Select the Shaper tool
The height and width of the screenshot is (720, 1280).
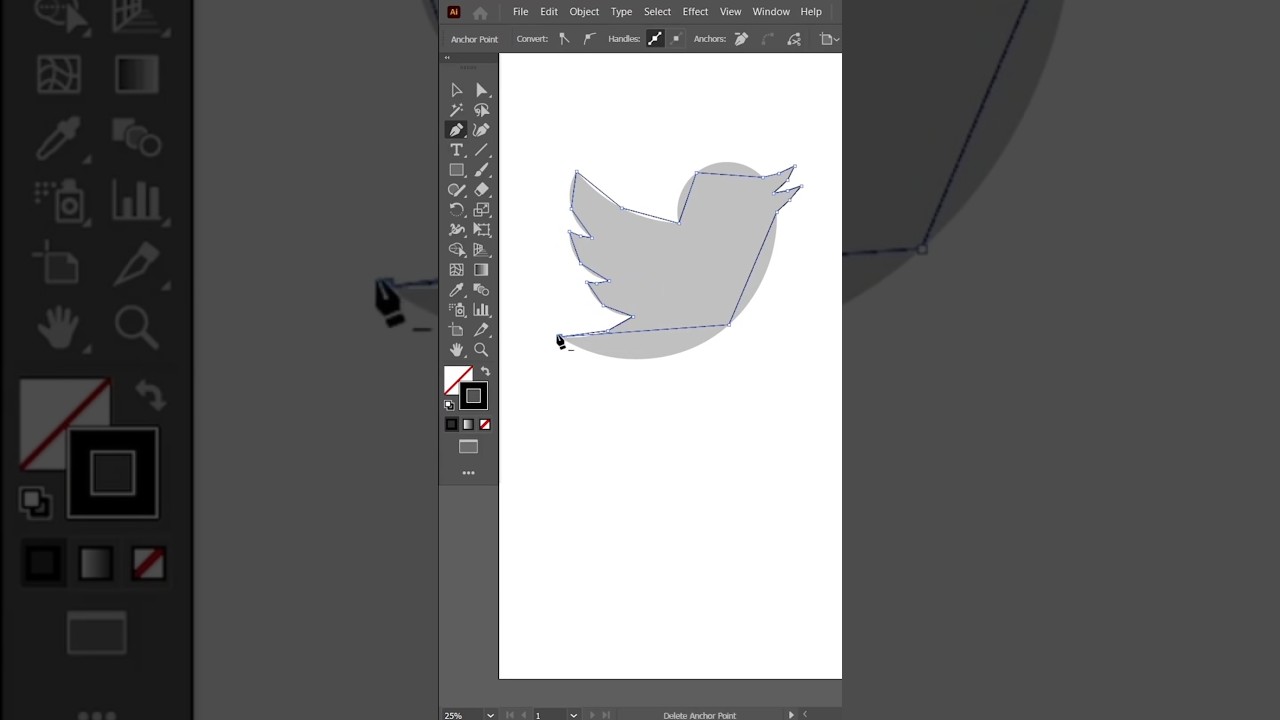point(456,190)
